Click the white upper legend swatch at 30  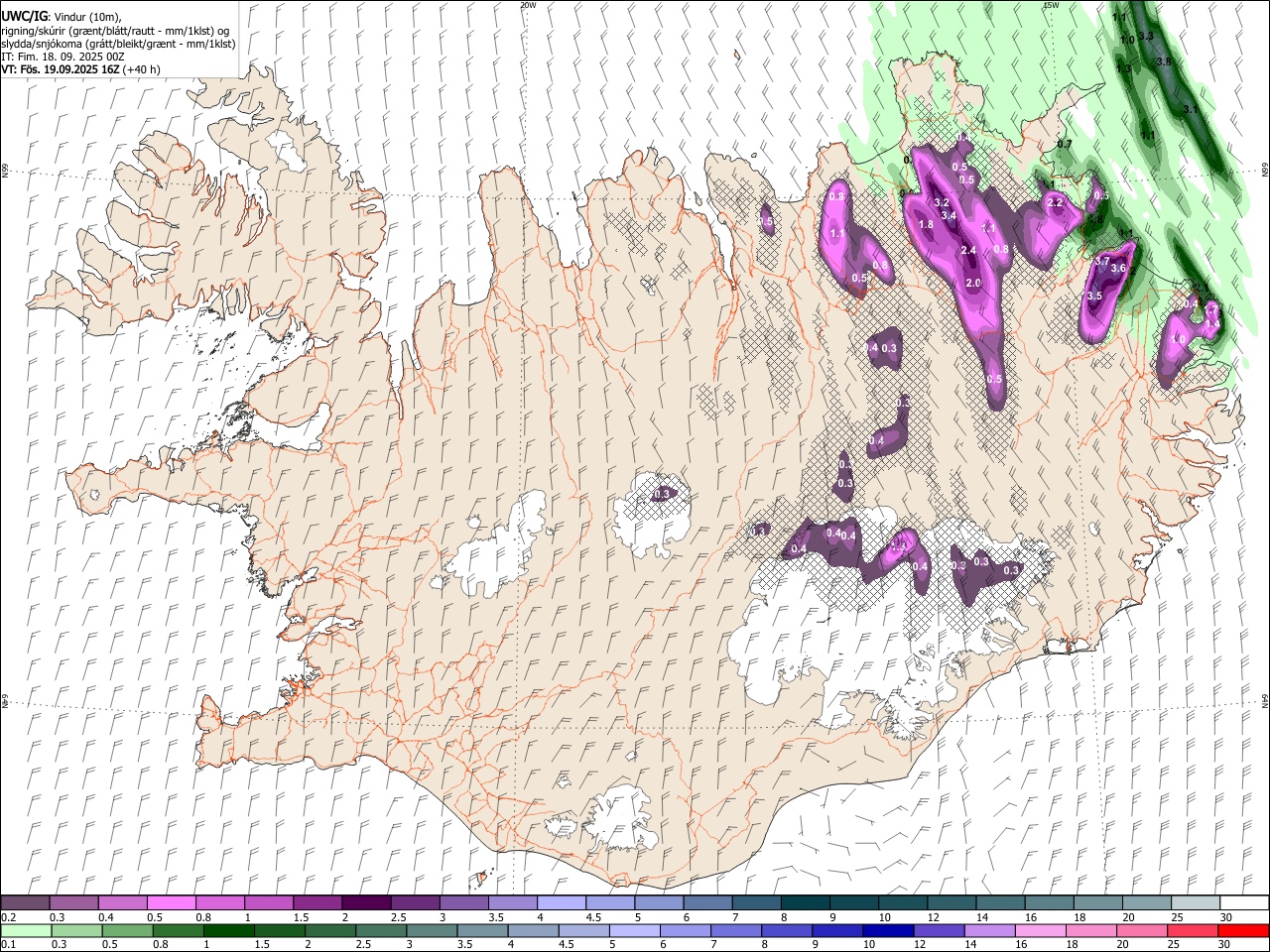[x=1244, y=903]
